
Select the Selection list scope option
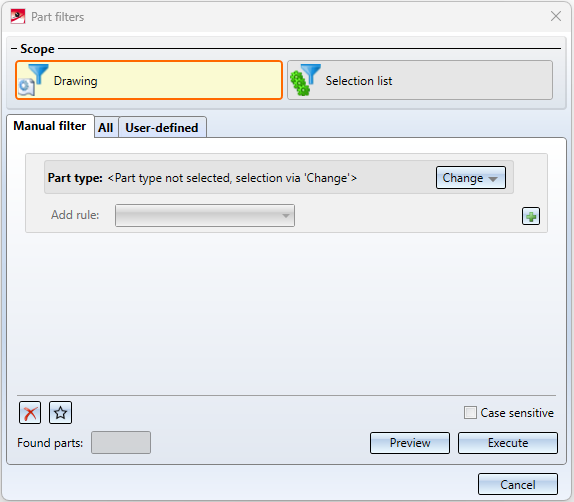pos(420,80)
